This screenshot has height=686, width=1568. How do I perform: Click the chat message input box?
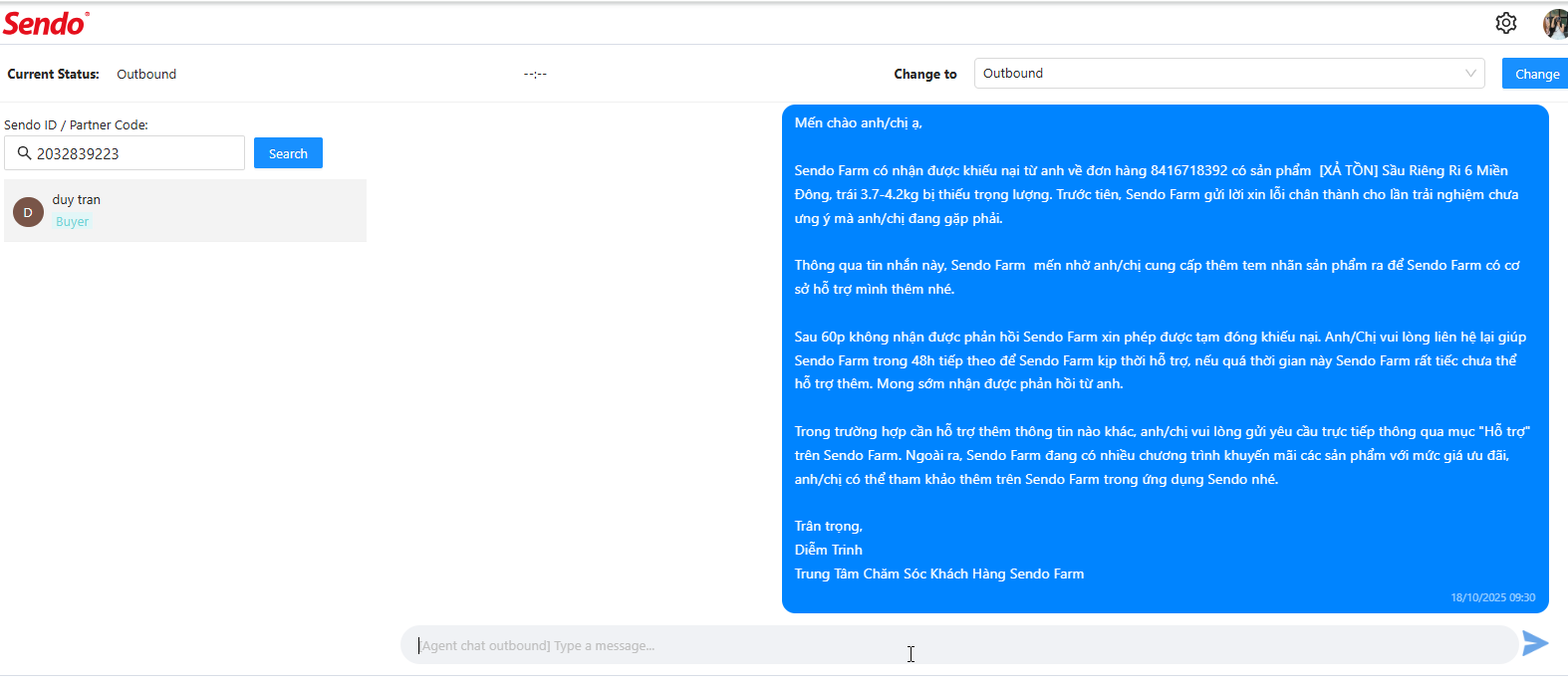pos(958,645)
